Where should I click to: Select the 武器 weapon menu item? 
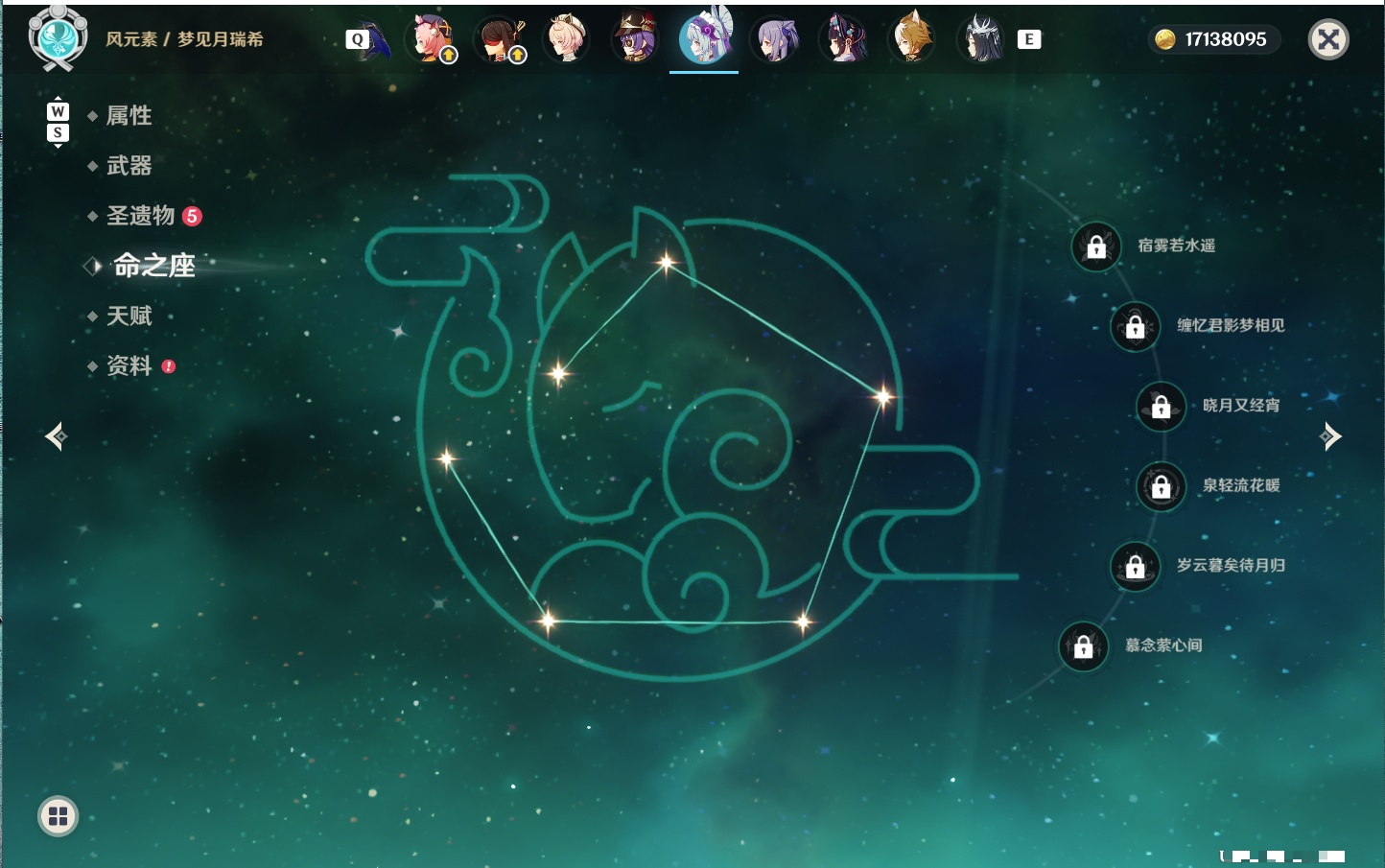[x=129, y=166]
